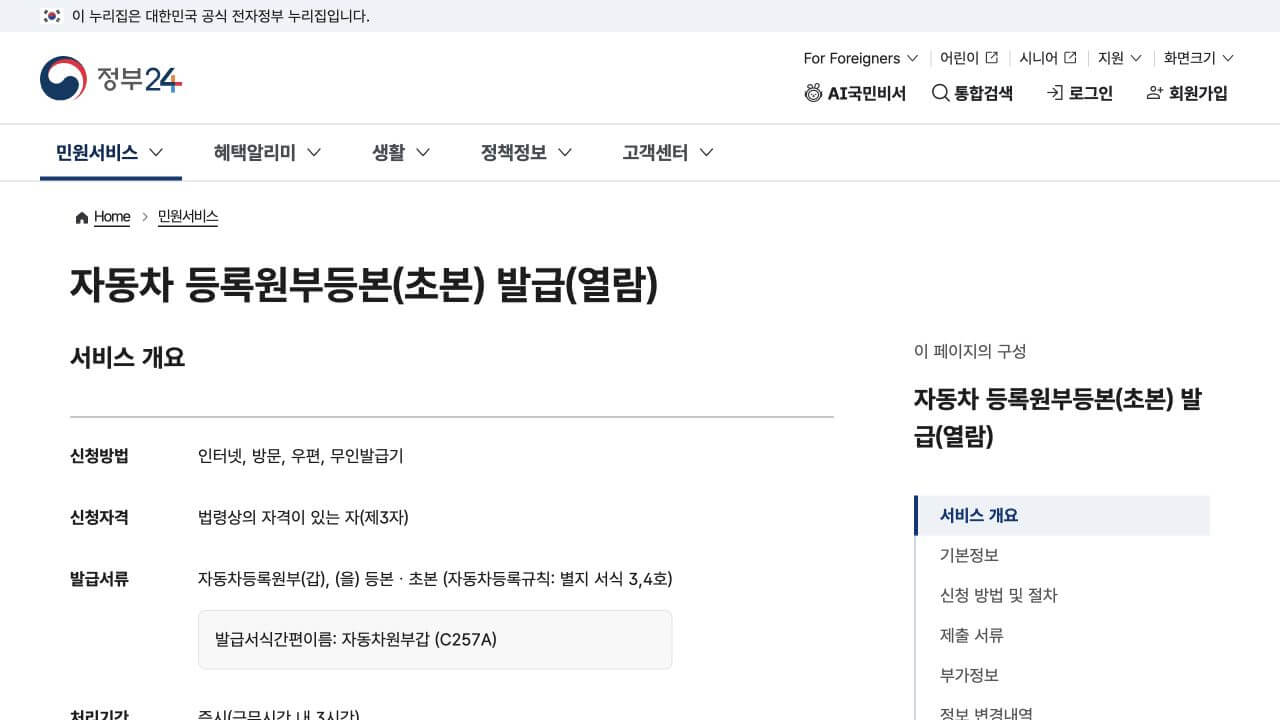1280x720 pixels.
Task: Expand the 고객센터 main menu
Action: (x=668, y=152)
